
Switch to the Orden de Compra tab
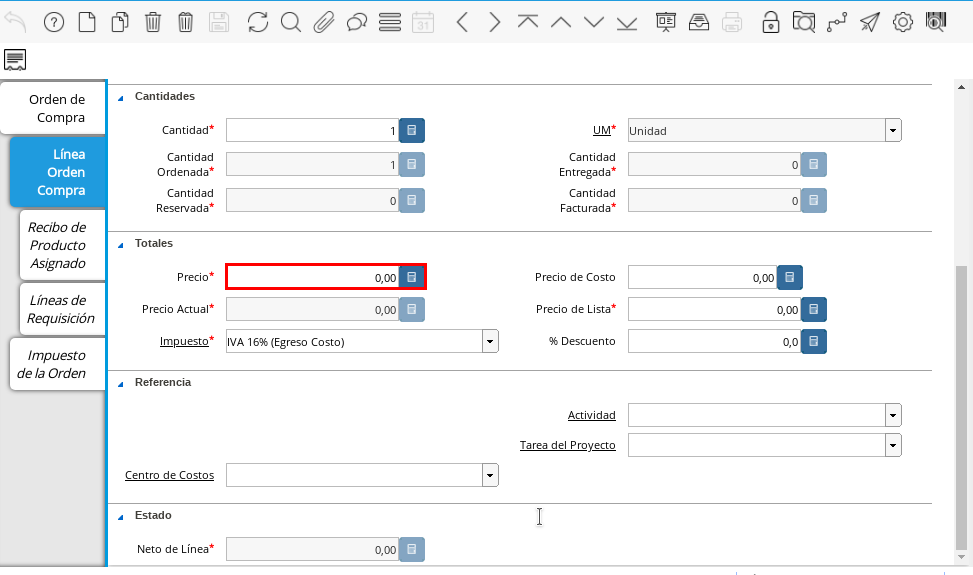[53, 108]
